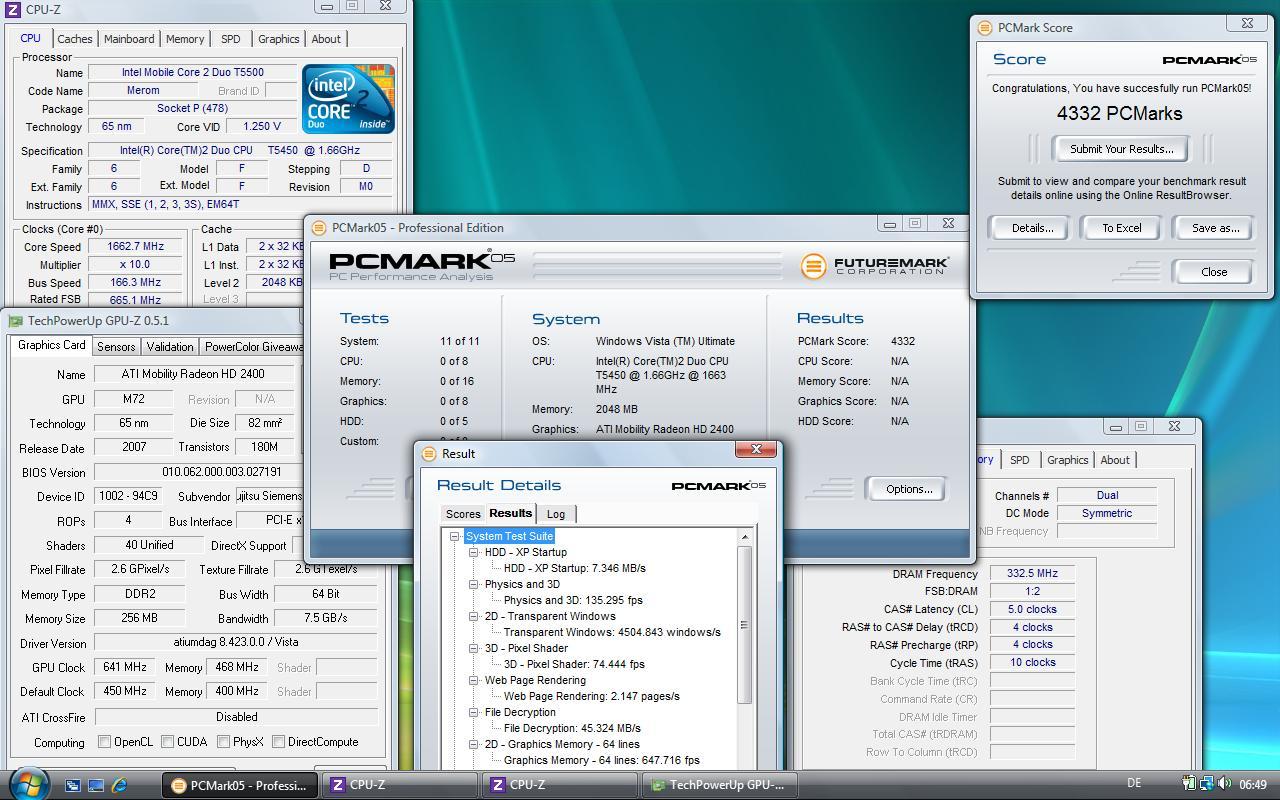Open PowerColor Giveaway tab in GPU-Z
This screenshot has height=800, width=1280.
(252, 346)
